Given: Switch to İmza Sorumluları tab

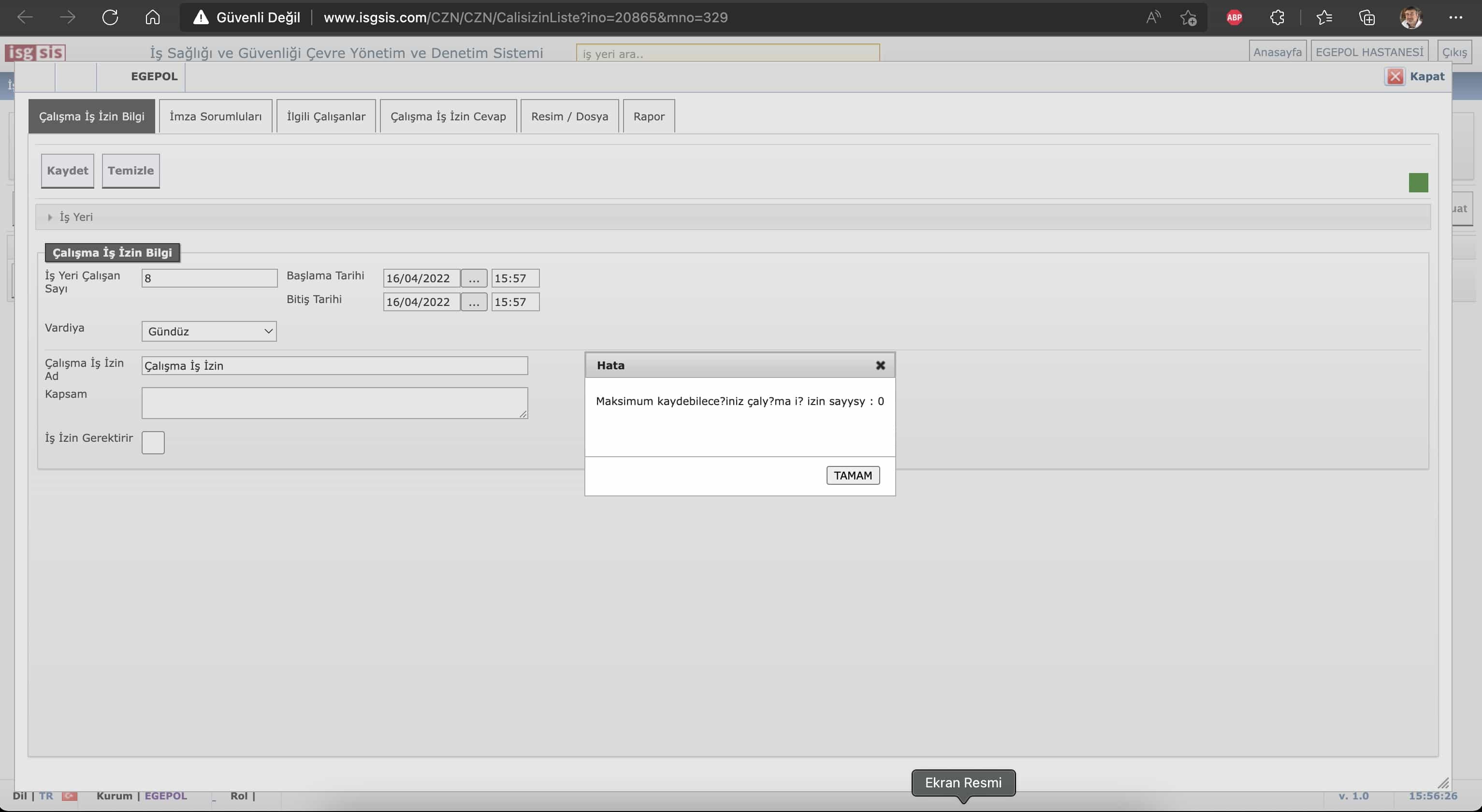Looking at the screenshot, I should 215,116.
